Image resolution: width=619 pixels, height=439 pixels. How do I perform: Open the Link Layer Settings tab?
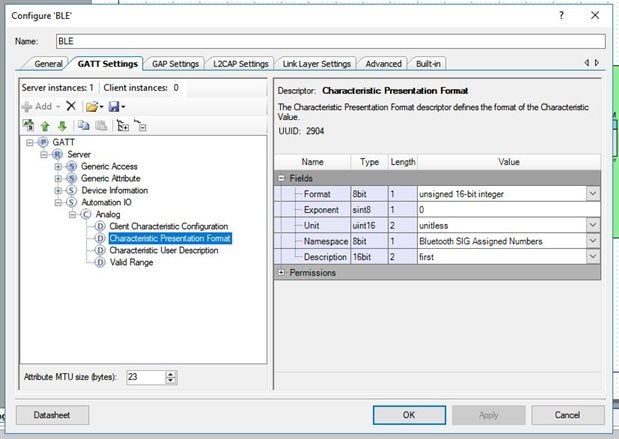pos(316,64)
